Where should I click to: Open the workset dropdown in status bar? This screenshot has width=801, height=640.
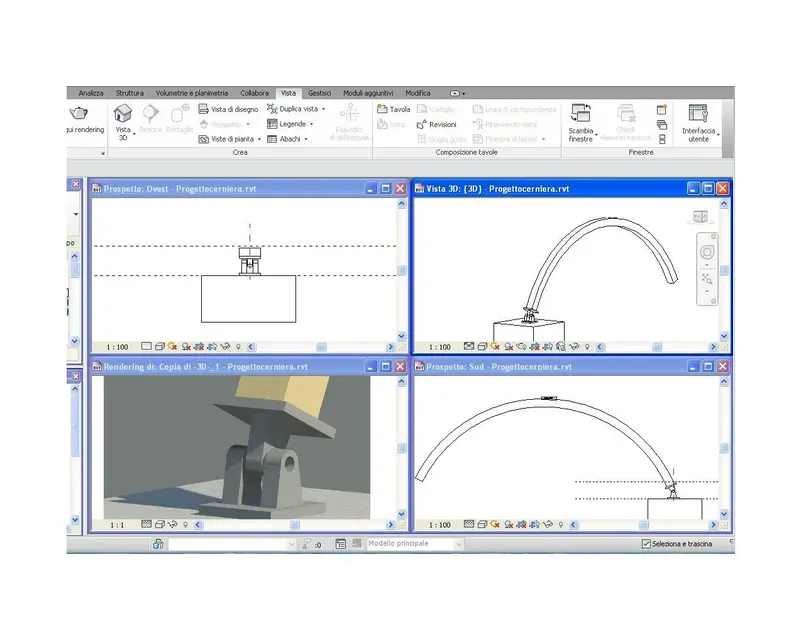coord(291,544)
